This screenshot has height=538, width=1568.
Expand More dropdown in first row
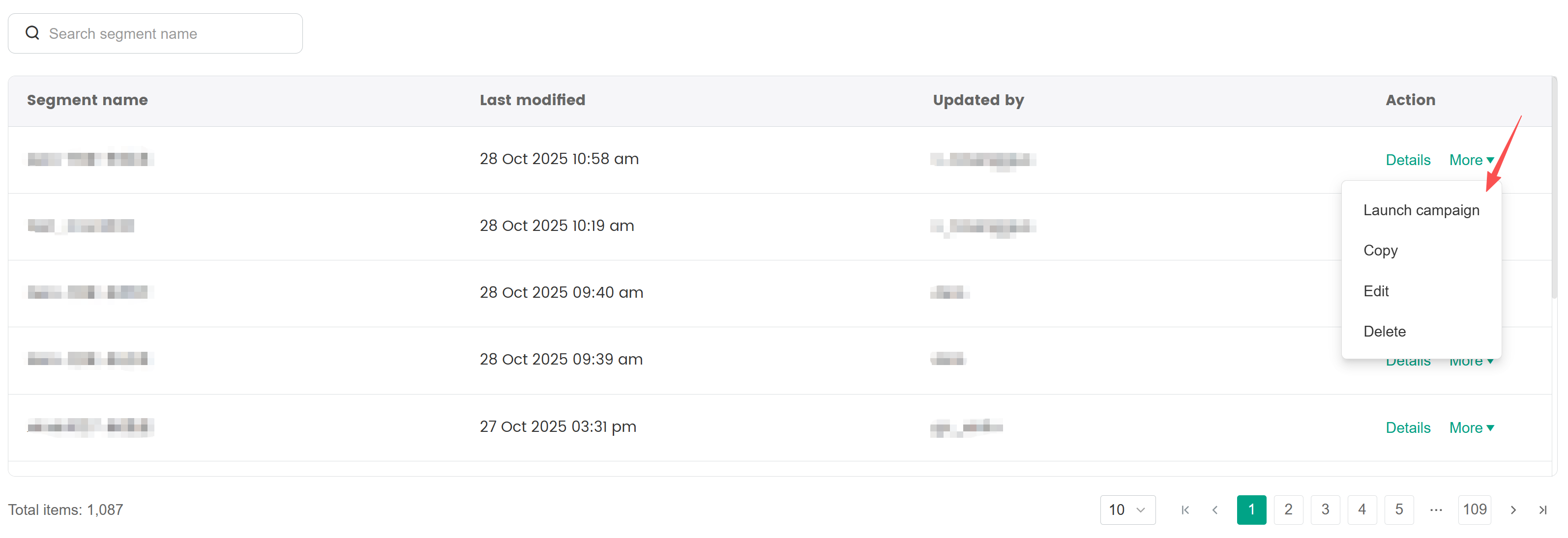point(1471,160)
